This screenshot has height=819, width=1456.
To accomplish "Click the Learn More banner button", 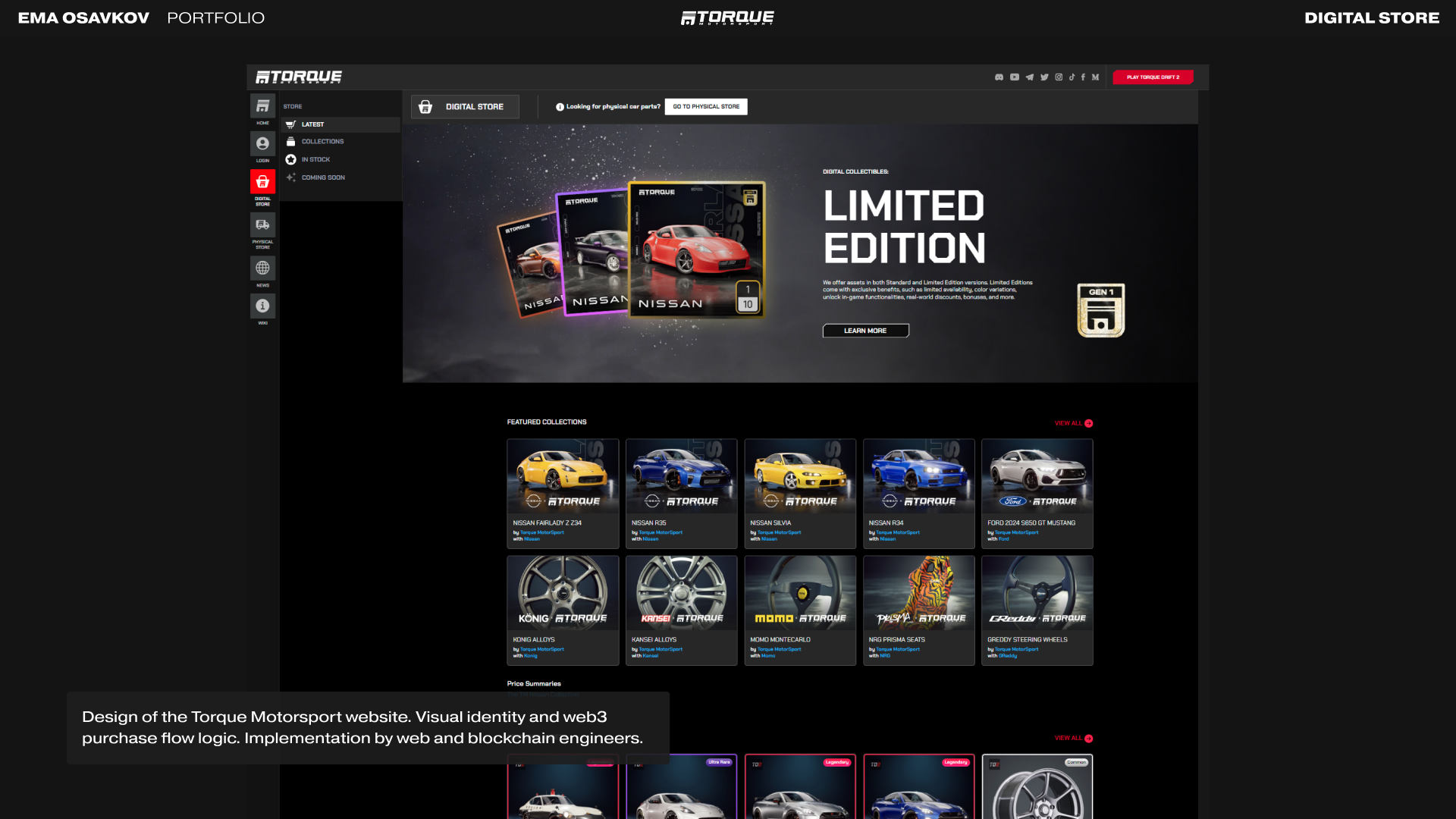I will (865, 331).
